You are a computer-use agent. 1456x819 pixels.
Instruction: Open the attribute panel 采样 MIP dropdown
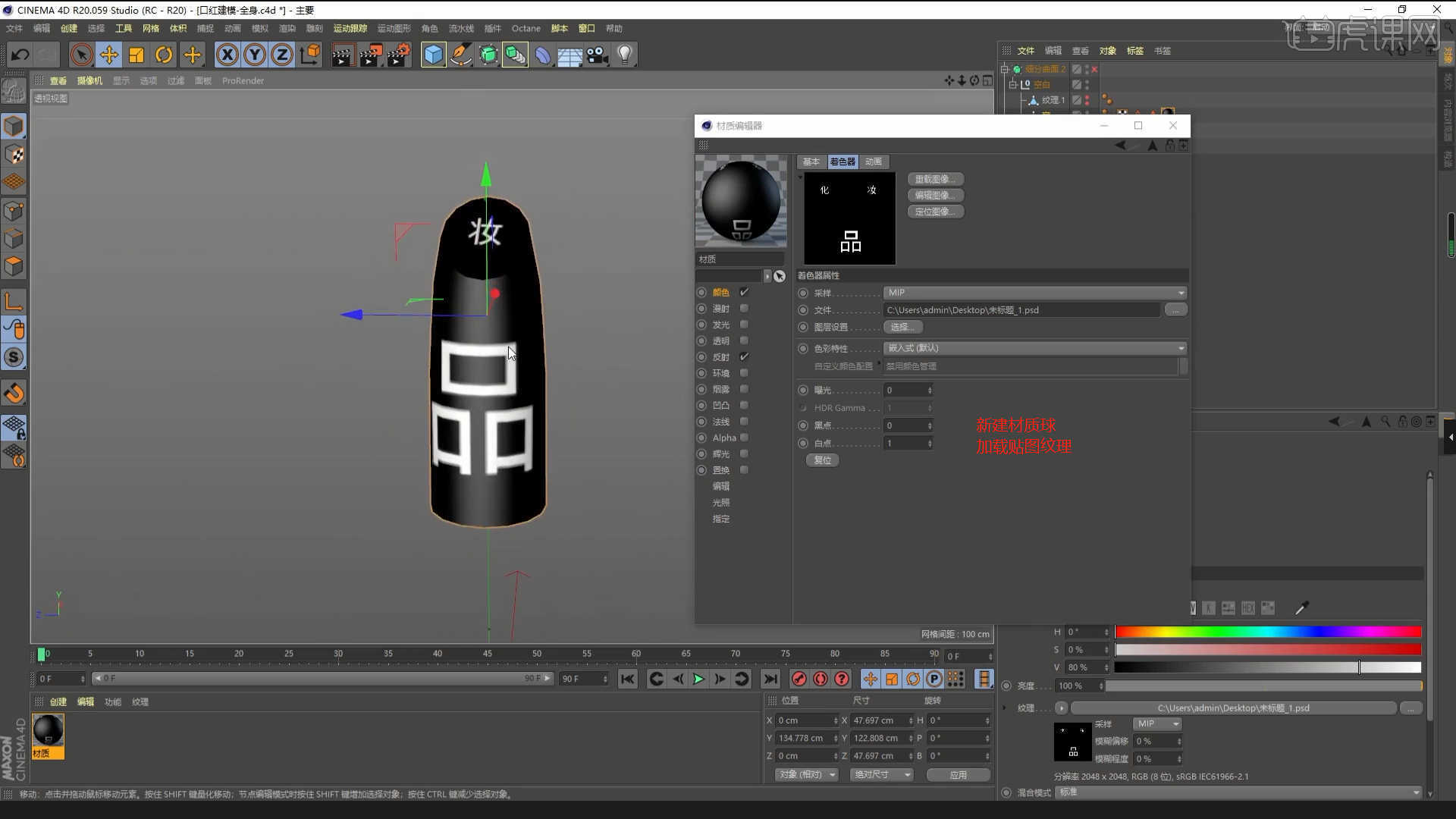point(1157,724)
